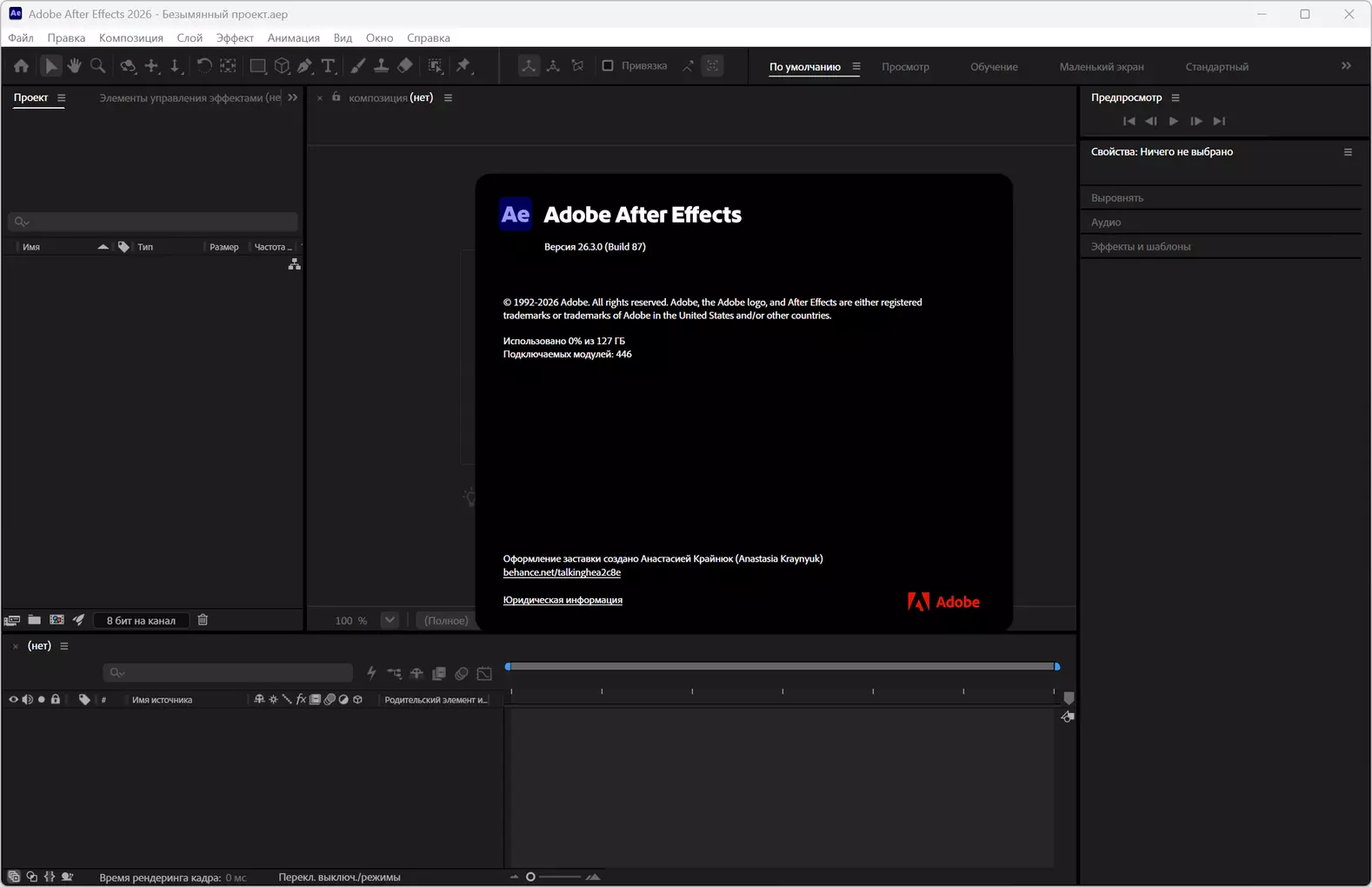
Task: Select the Selection arrow tool
Action: click(51, 66)
